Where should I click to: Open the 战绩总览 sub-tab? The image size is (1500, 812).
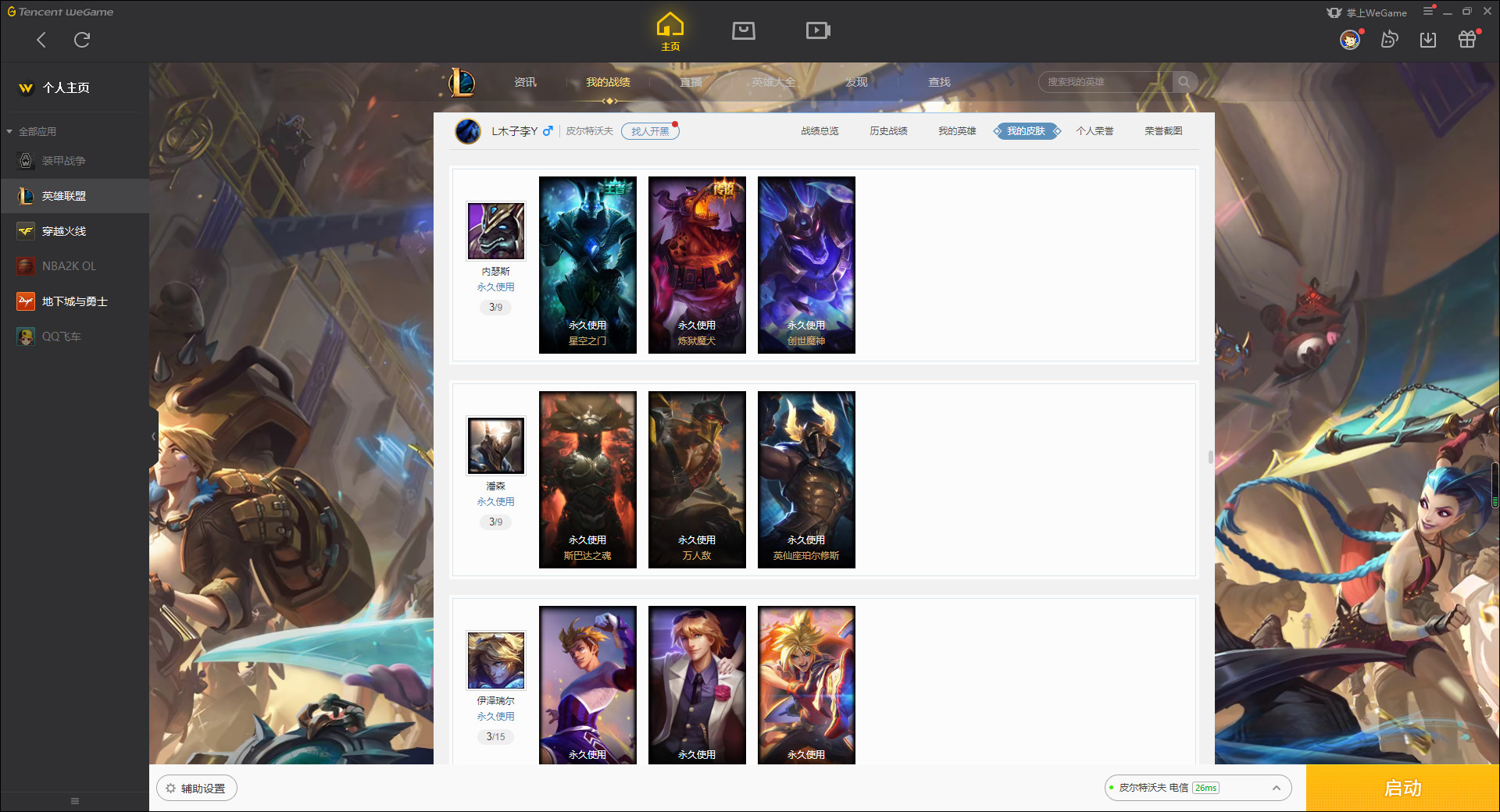[x=820, y=131]
